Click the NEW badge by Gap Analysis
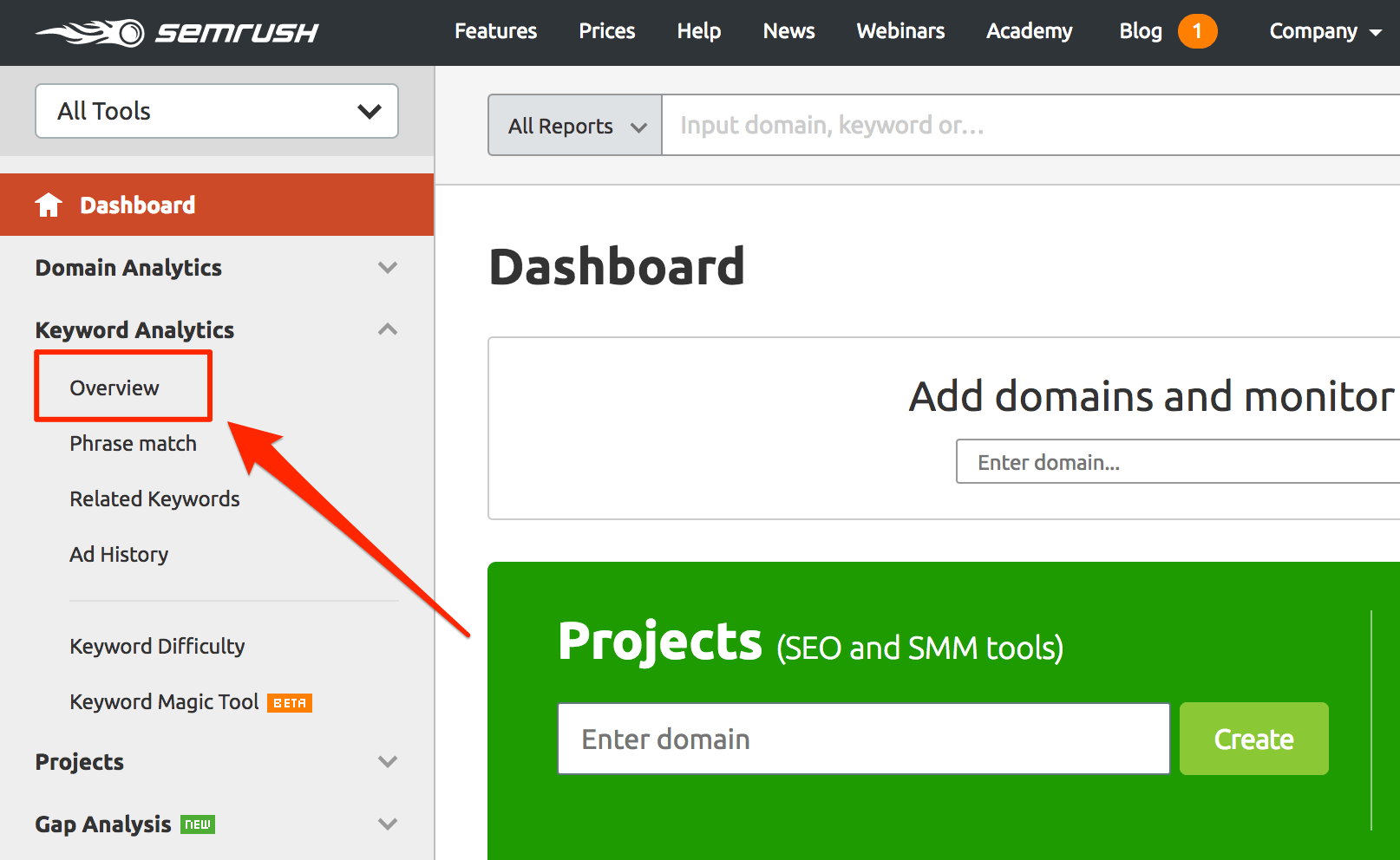This screenshot has width=1400, height=860. (198, 824)
